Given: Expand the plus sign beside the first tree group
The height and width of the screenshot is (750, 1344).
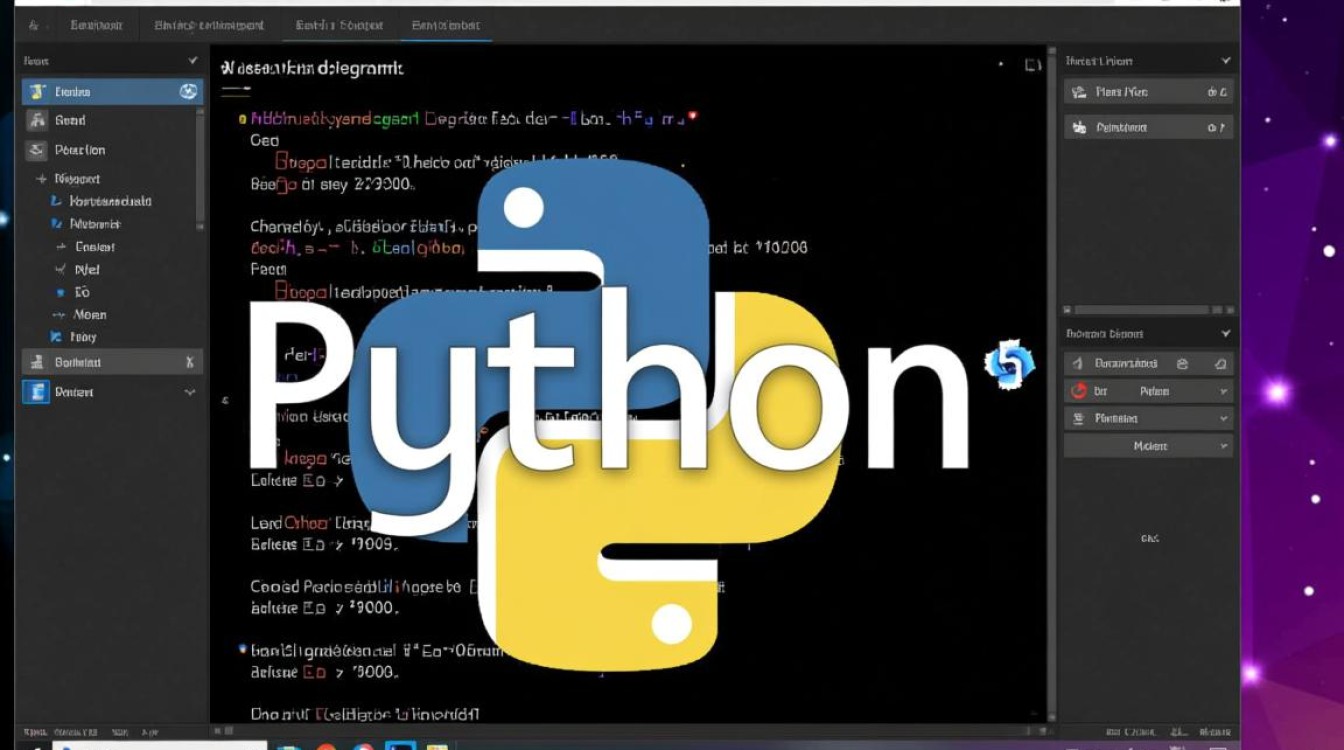Looking at the screenshot, I should click(x=41, y=179).
